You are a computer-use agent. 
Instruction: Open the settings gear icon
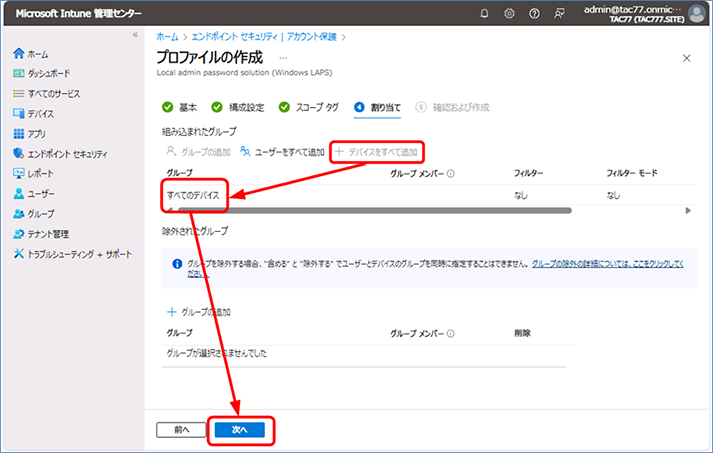[509, 14]
